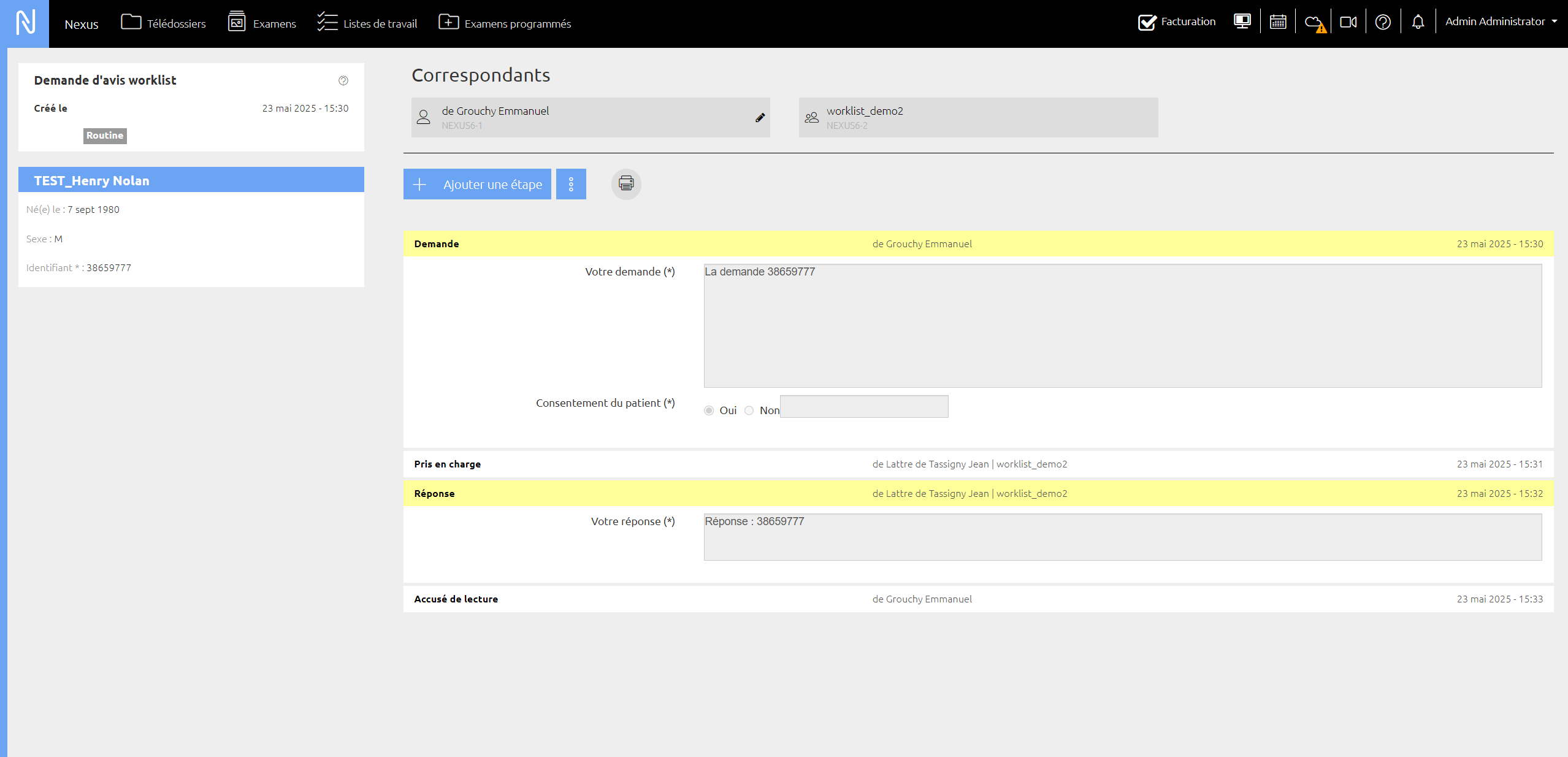This screenshot has height=757, width=1568.
Task: Click help icon in Demande d'avis worklist card
Action: coord(343,80)
